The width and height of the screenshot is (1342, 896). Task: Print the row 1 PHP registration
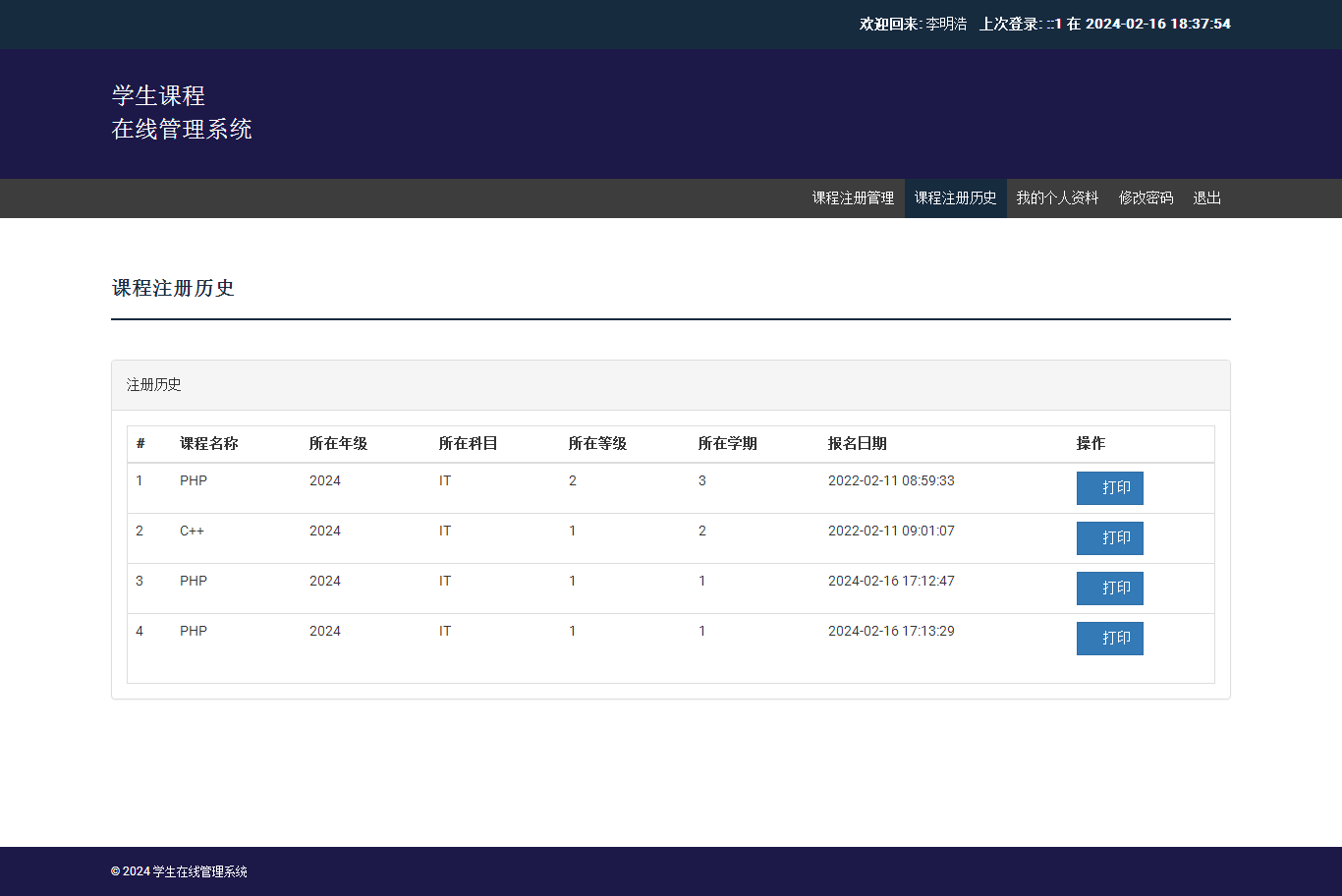[x=1109, y=488]
